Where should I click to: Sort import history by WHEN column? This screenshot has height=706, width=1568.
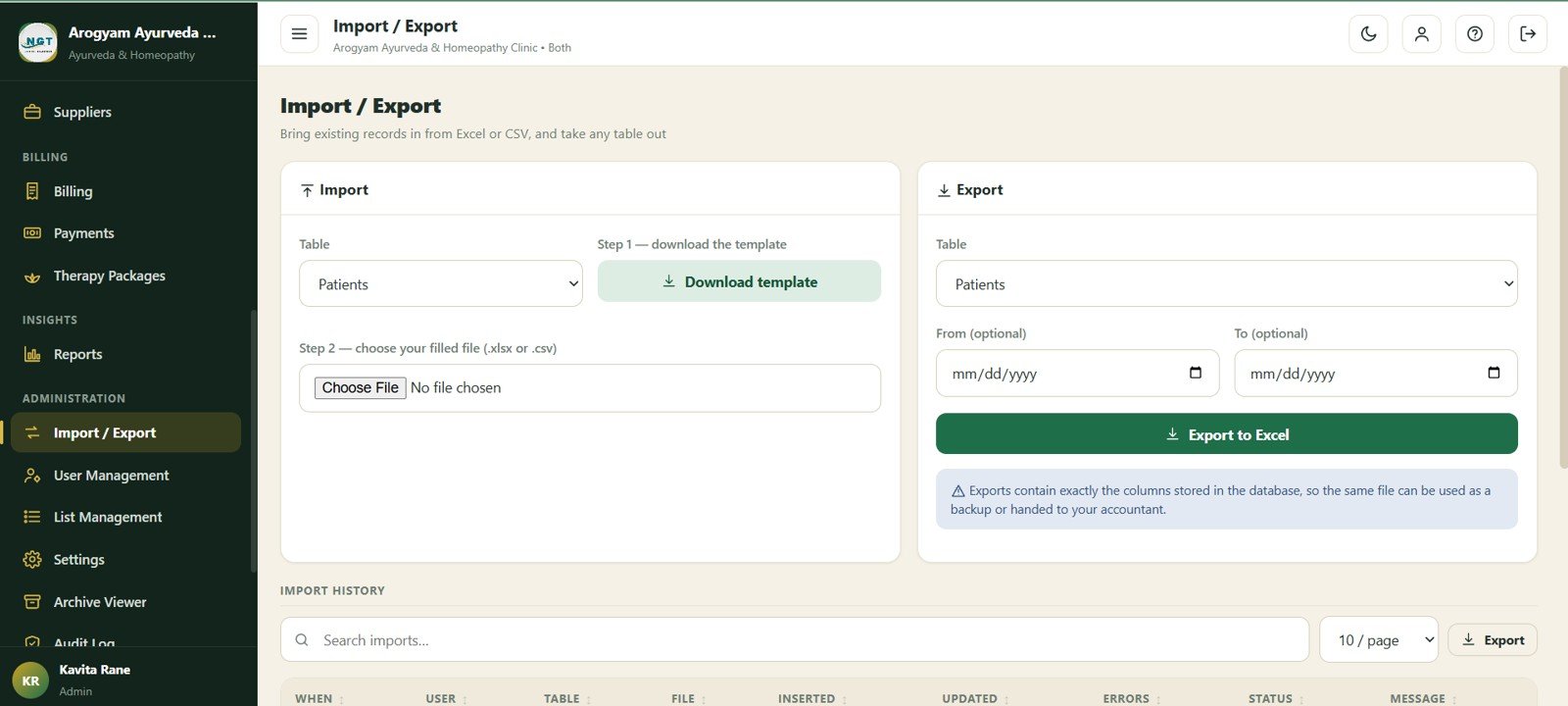click(319, 698)
